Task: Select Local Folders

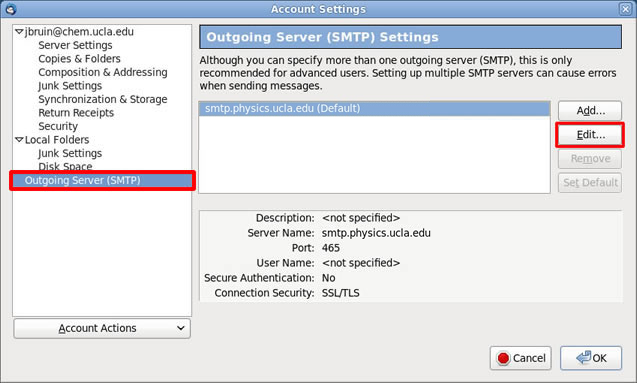Action: [57, 140]
